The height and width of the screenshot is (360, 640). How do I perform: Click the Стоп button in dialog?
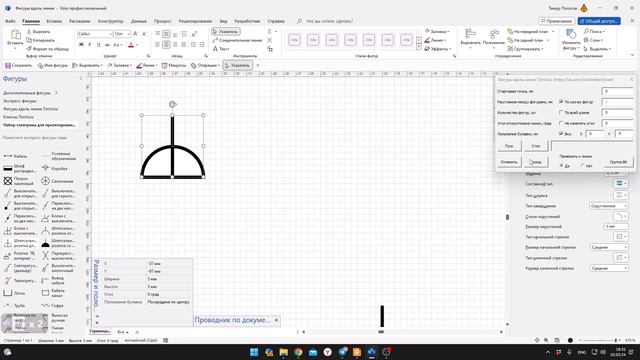point(536,146)
